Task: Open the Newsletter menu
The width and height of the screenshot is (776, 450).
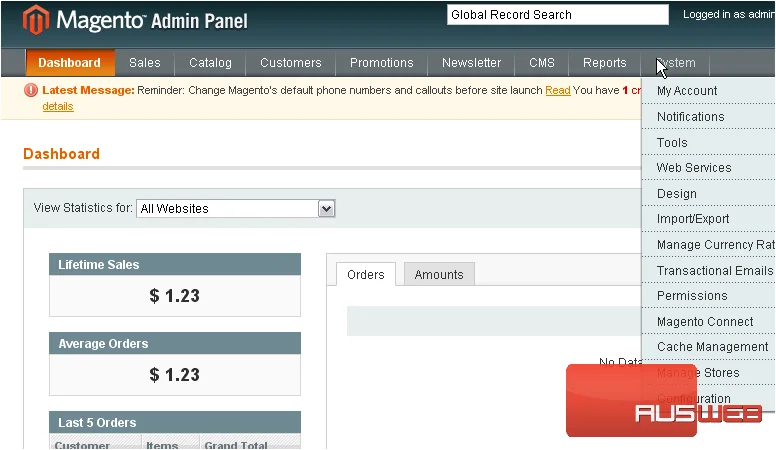Action: 472,63
